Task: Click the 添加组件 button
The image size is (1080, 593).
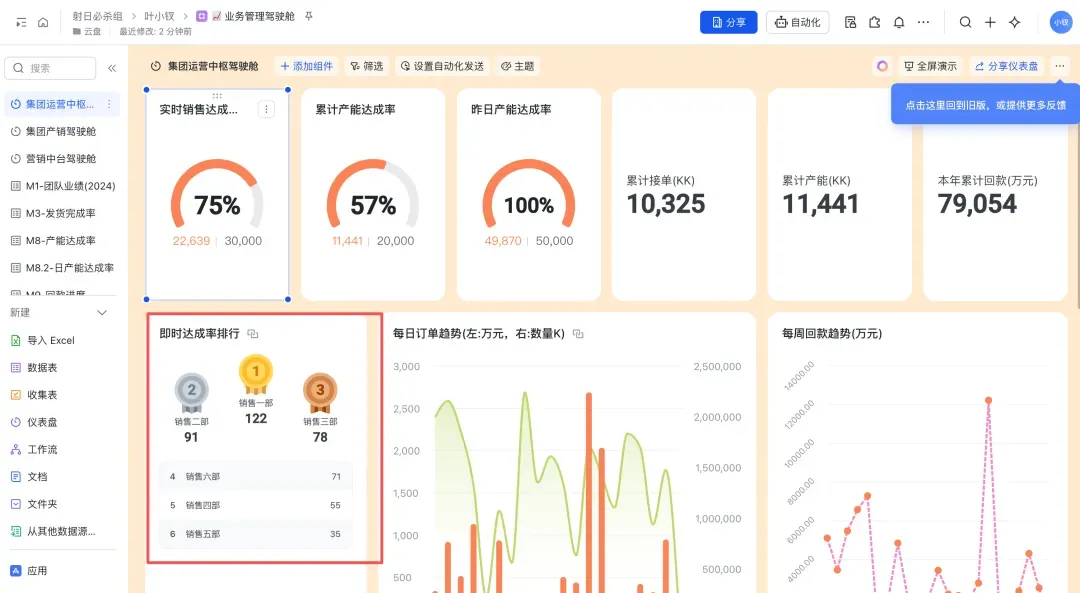Action: 306,66
